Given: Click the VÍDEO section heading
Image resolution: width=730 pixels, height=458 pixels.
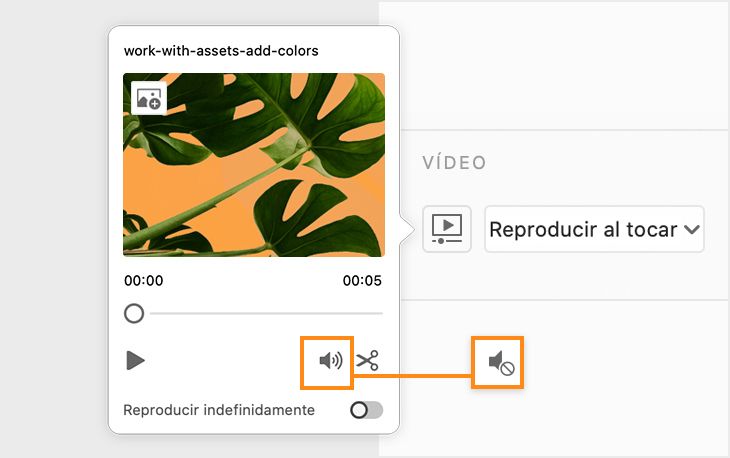Looking at the screenshot, I should click(454, 162).
